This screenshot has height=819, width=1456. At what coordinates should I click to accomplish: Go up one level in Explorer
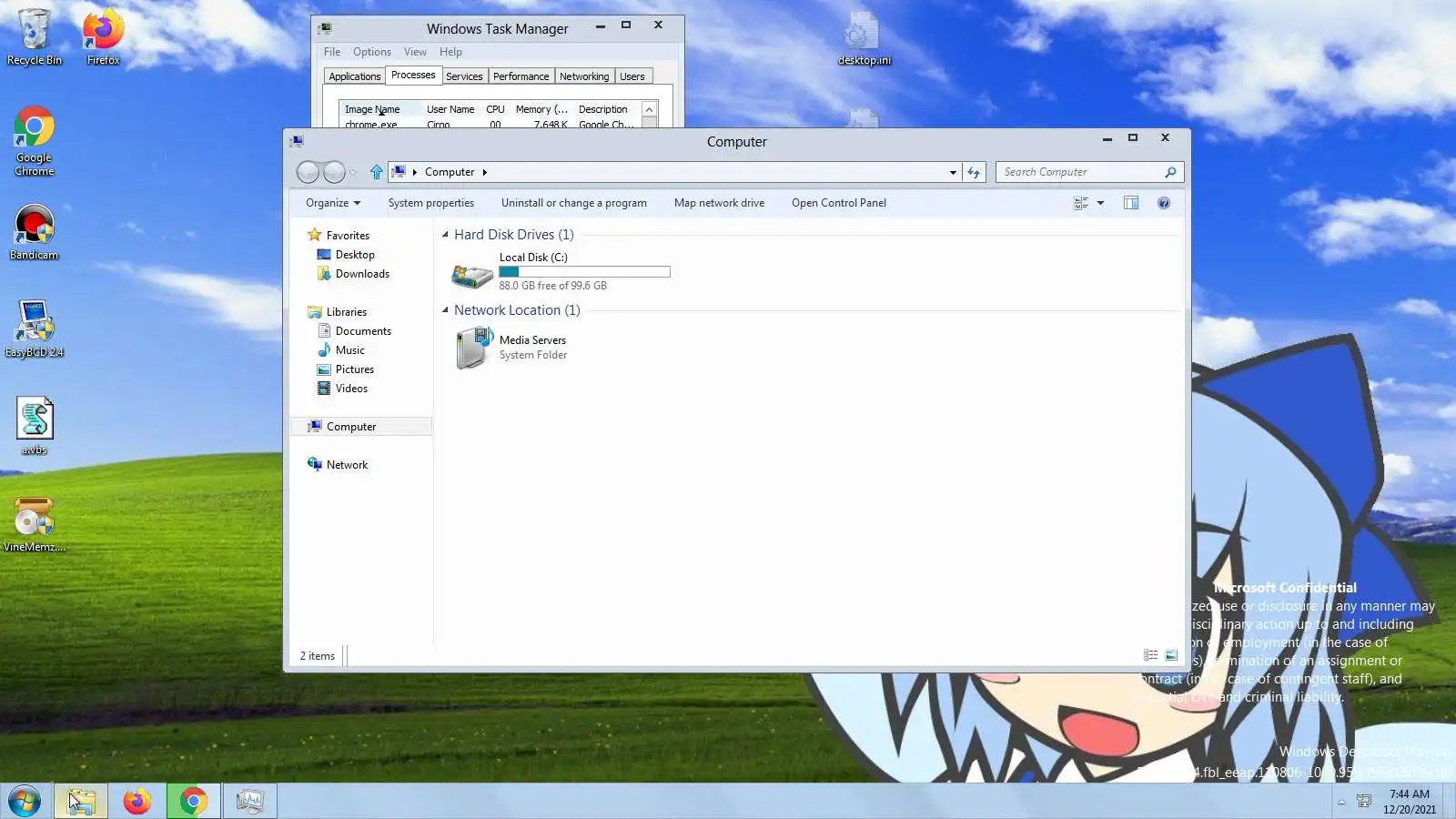coord(377,172)
